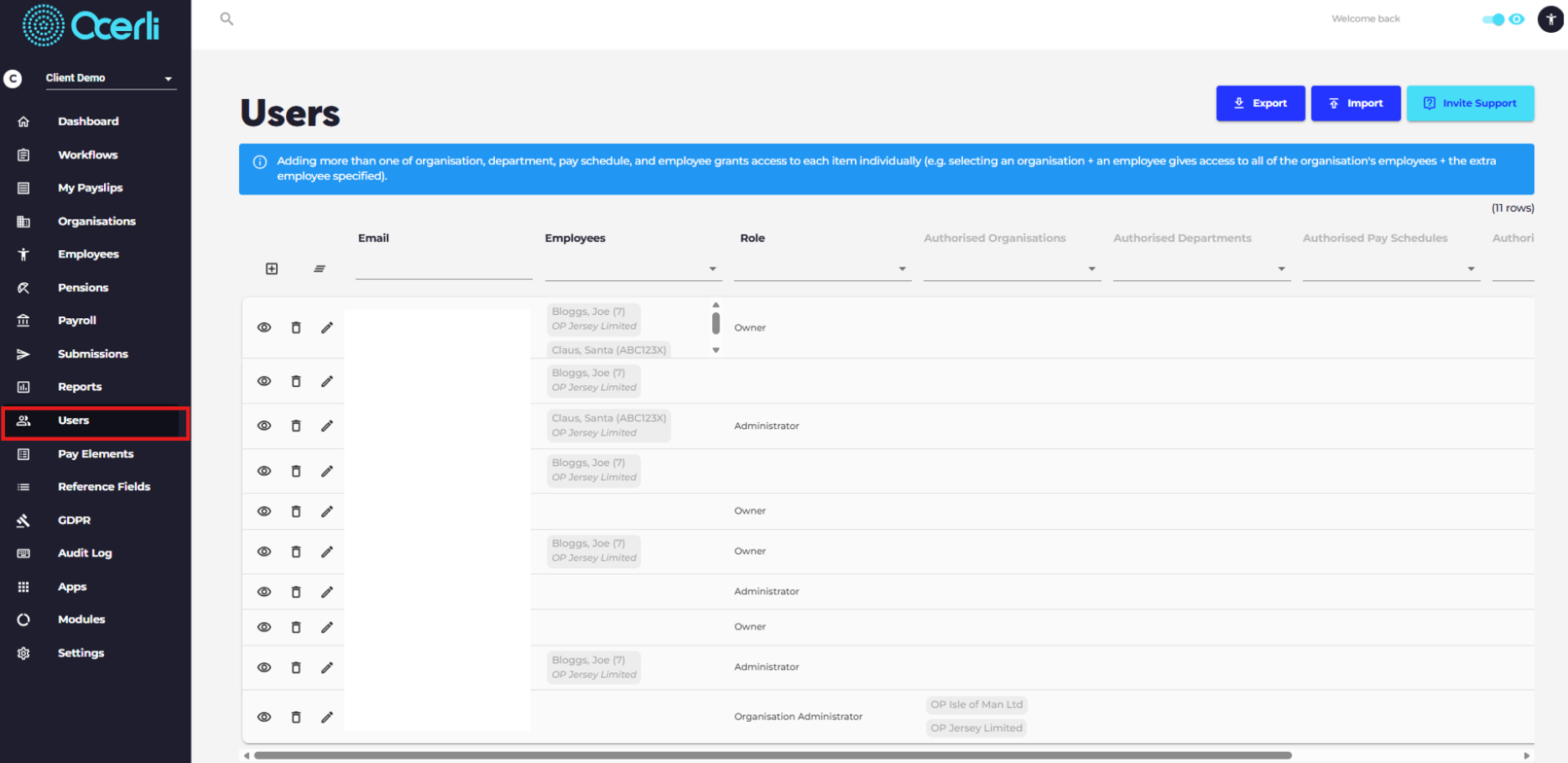Click view eye in first Owner row
This screenshot has height=763, width=1568.
pyautogui.click(x=264, y=327)
